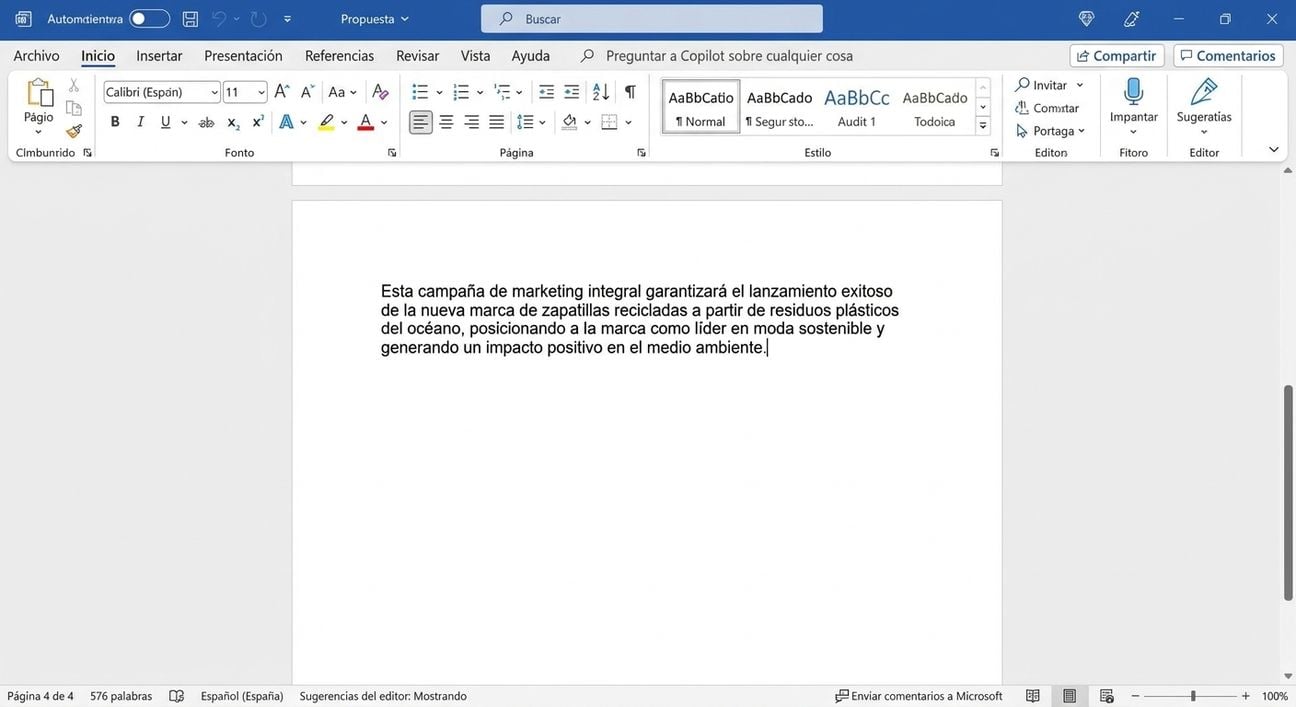Increase paragraph indent
Viewport: 1296px width, 707px height.
pyautogui.click(x=572, y=92)
